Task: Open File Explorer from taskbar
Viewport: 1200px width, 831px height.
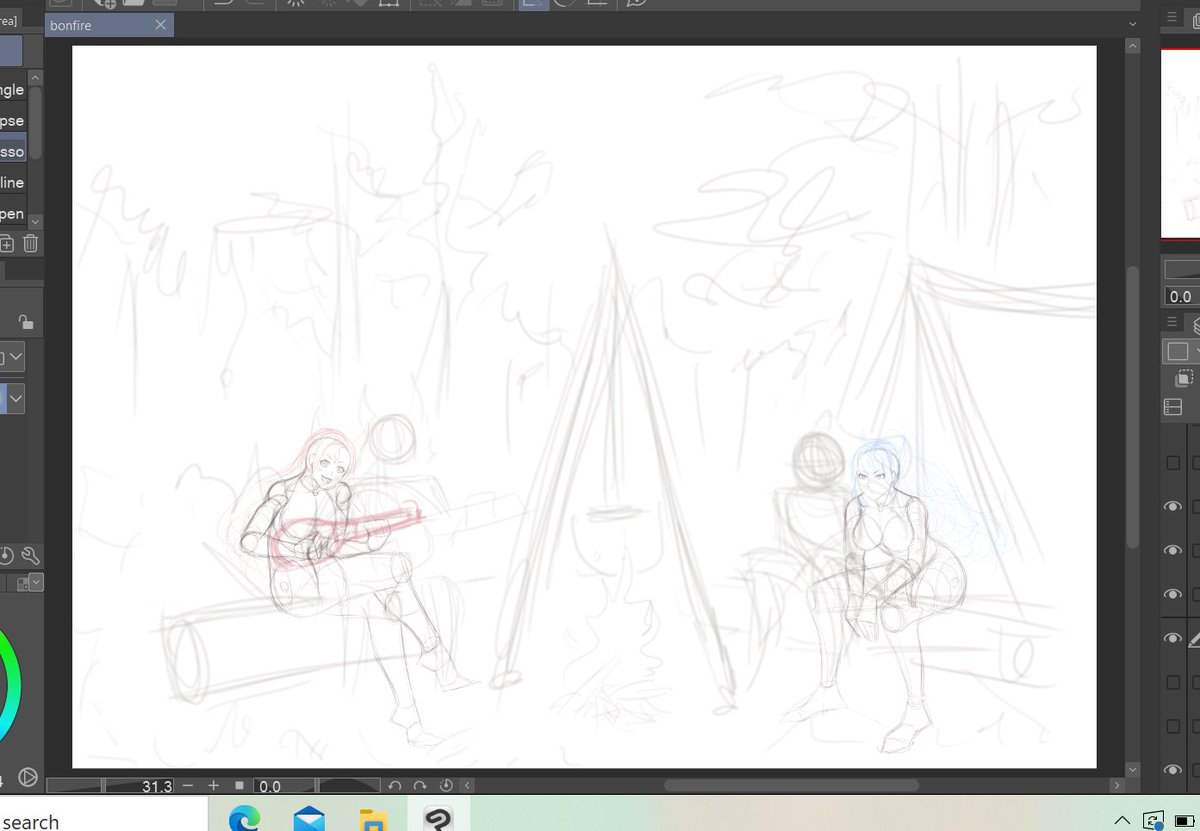Action: 373,819
